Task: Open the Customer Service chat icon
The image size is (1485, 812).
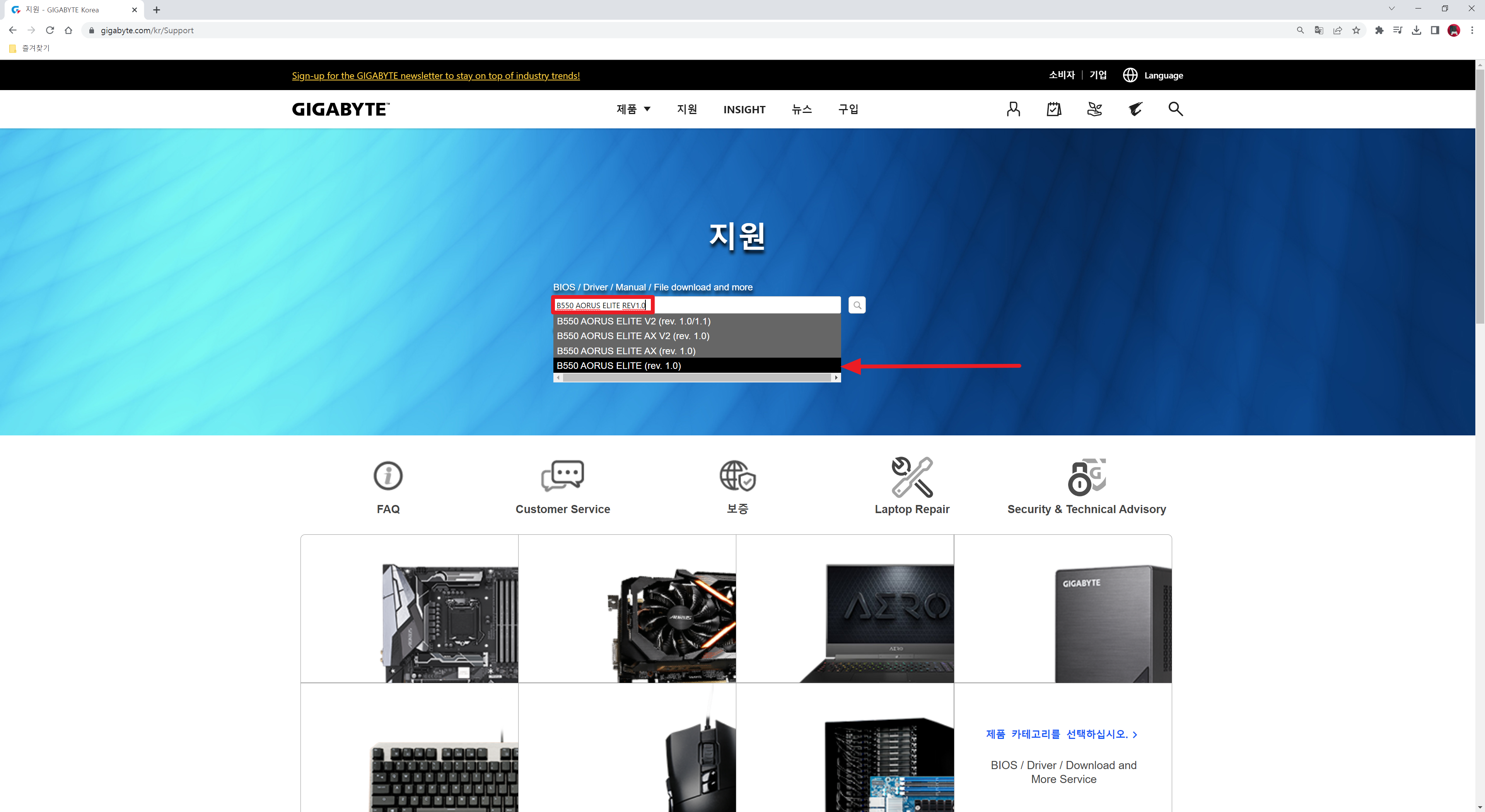Action: 562,476
